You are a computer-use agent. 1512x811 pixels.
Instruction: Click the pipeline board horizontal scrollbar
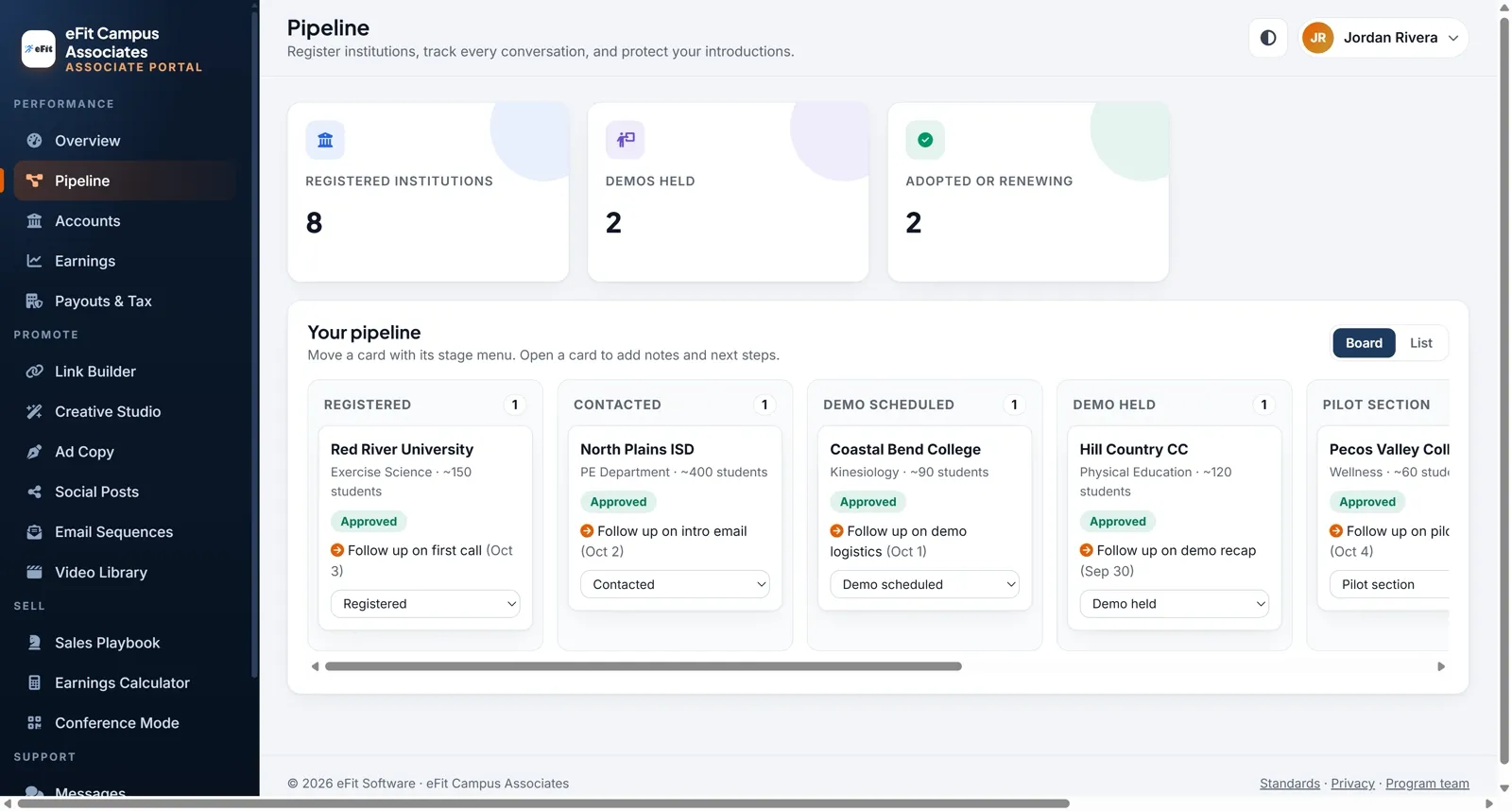644,666
